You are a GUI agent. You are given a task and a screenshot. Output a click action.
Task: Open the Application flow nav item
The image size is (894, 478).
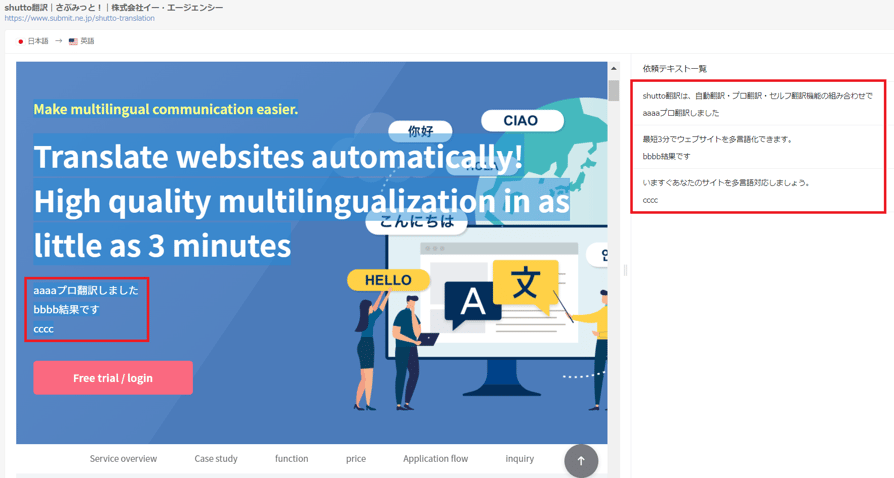point(436,459)
